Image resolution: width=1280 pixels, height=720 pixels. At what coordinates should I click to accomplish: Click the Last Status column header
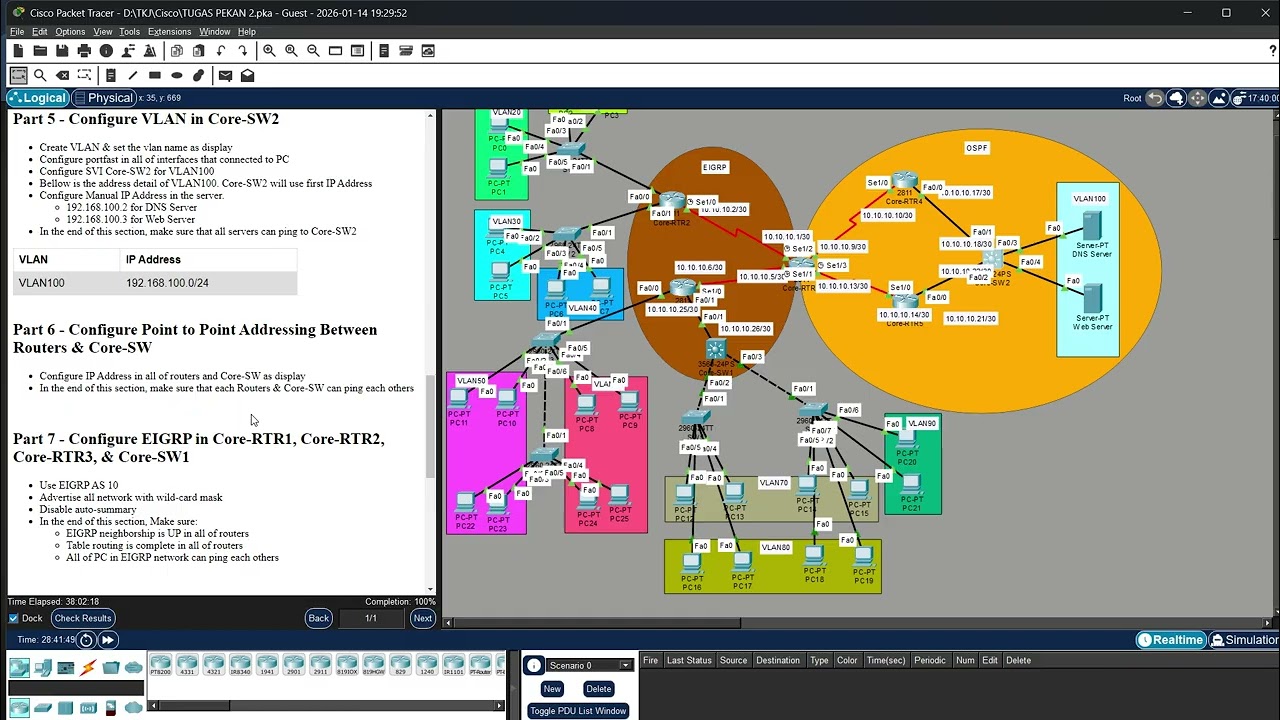(689, 660)
